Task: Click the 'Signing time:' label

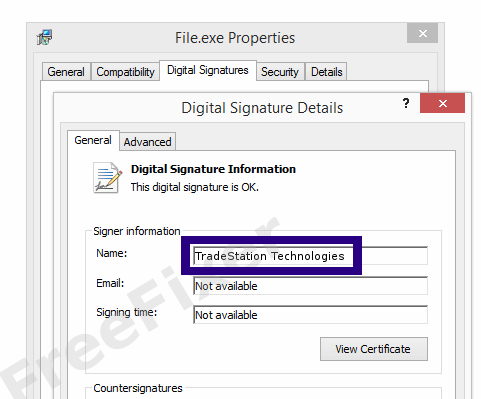Action: tap(127, 312)
